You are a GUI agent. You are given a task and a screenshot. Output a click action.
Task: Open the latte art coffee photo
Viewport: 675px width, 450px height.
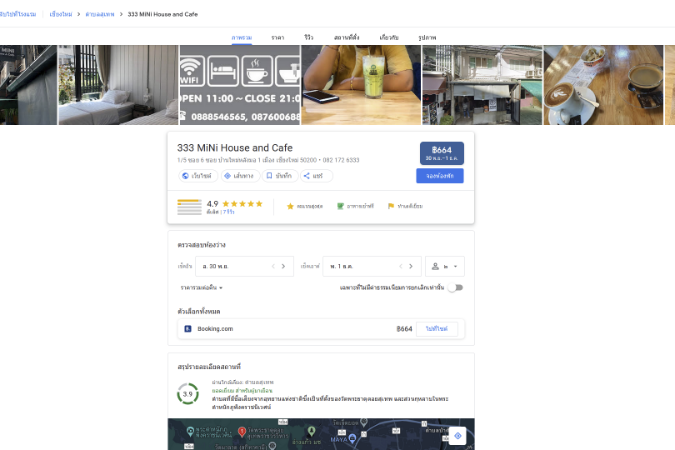tap(604, 85)
